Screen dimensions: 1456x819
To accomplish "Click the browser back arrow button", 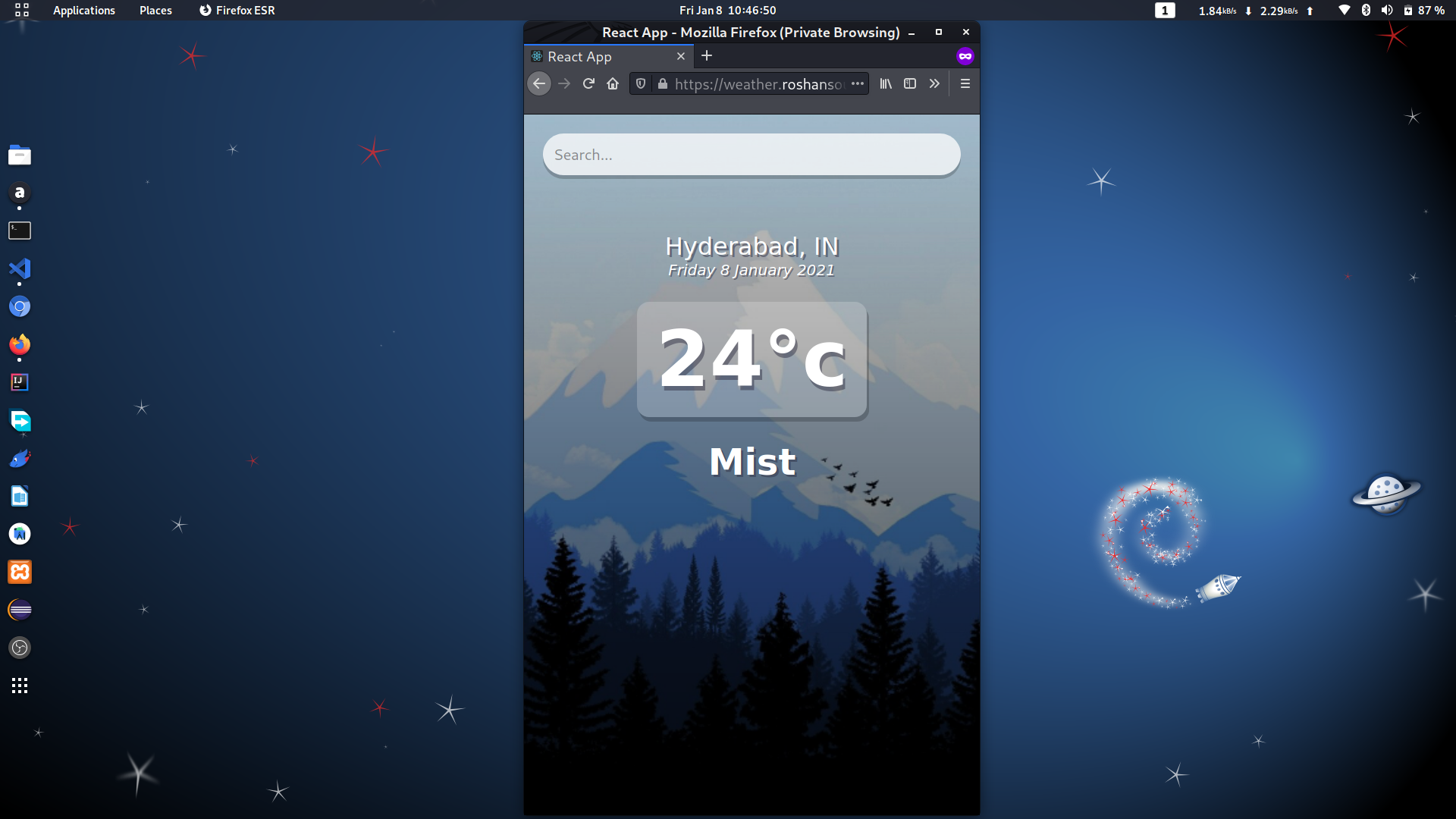I will click(539, 83).
